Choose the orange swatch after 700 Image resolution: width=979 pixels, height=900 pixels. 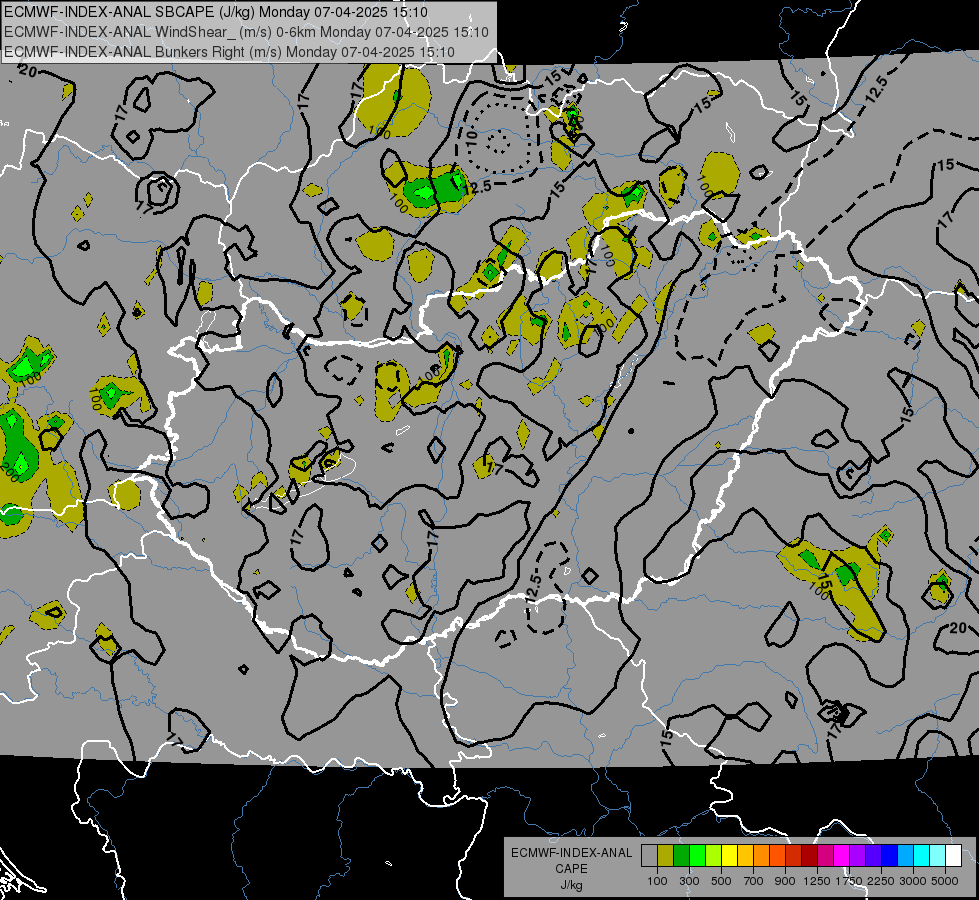[761, 855]
